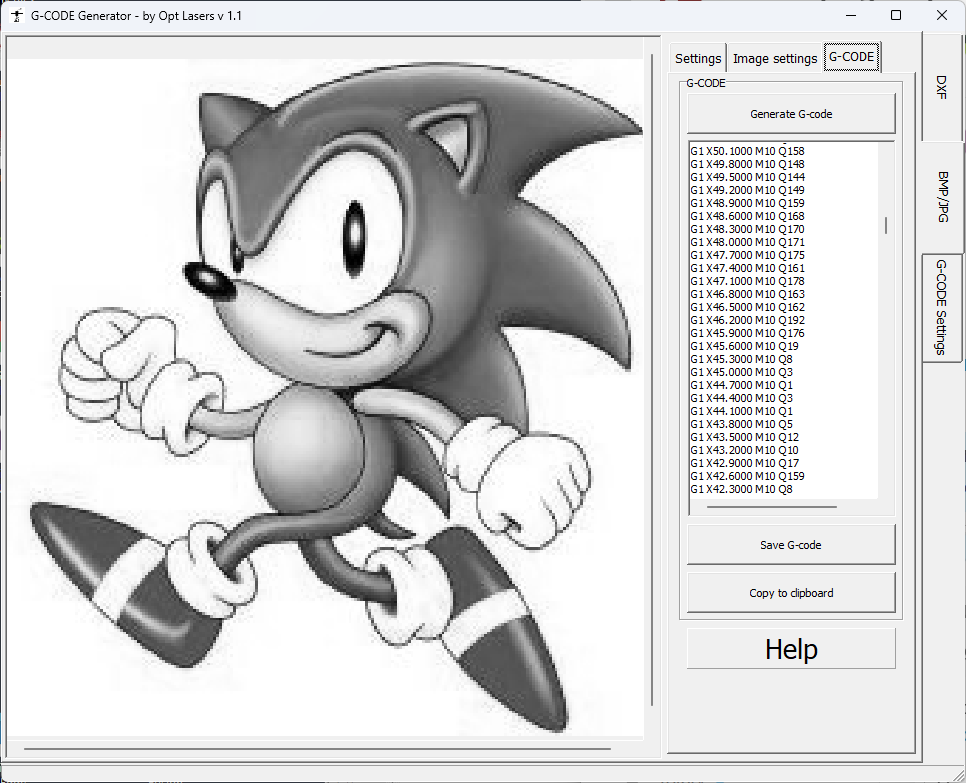The width and height of the screenshot is (966, 783).
Task: Click the line G1 X50.1000 M10 Q158
Action: (x=747, y=151)
